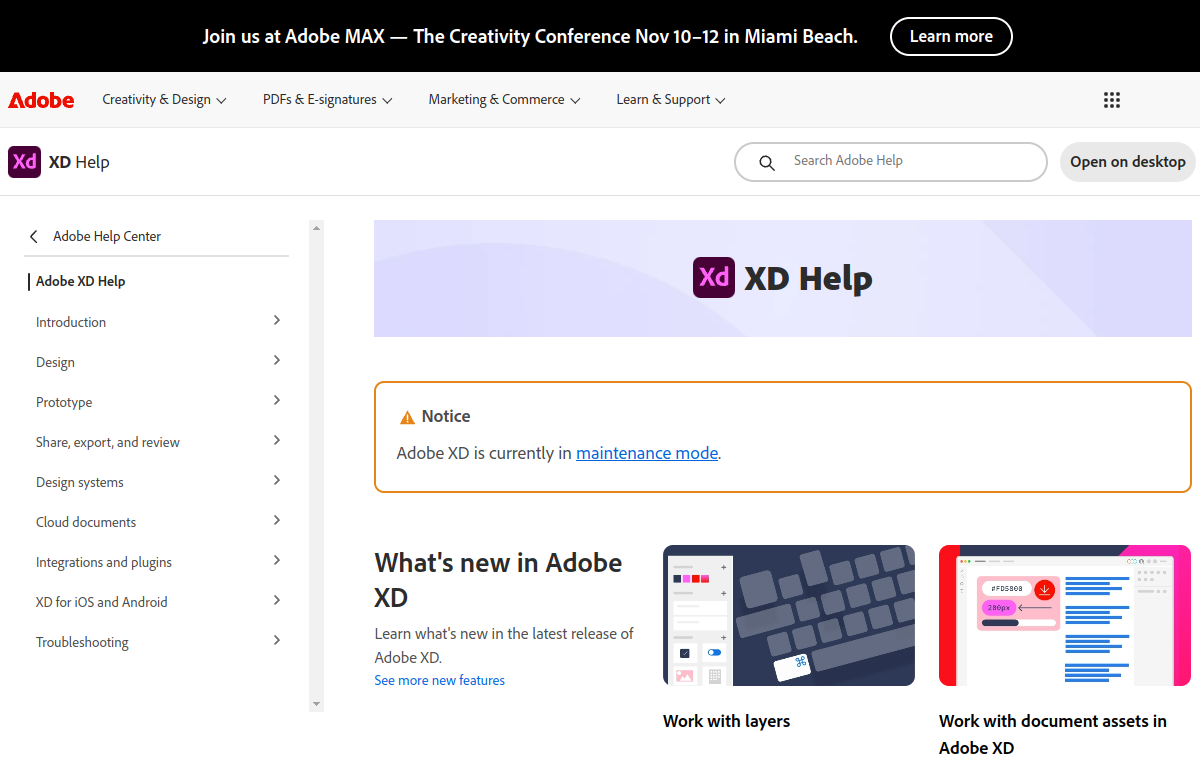Go back to Adobe Help Center
Viewport: 1200px width, 760px height.
pos(107,236)
